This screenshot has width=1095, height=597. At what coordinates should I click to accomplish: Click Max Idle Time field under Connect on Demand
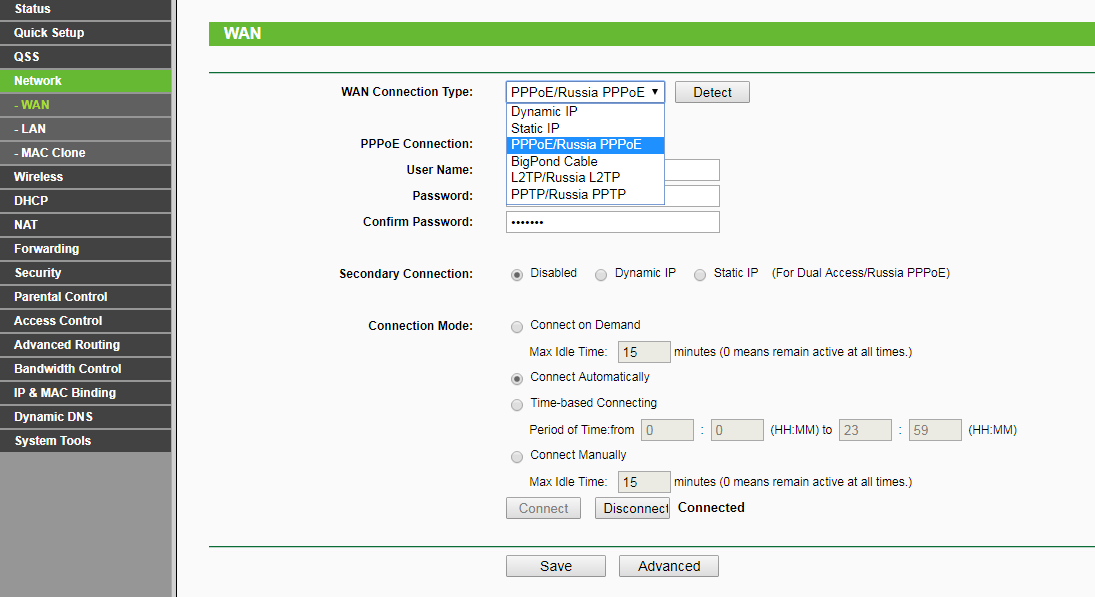643,352
